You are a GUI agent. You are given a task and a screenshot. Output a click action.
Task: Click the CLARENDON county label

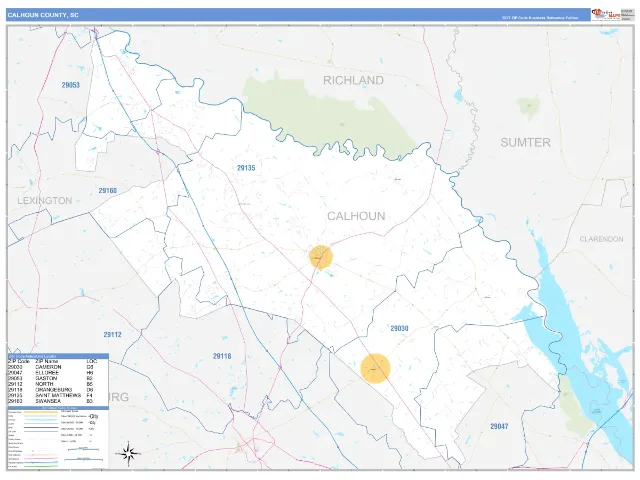pos(601,239)
